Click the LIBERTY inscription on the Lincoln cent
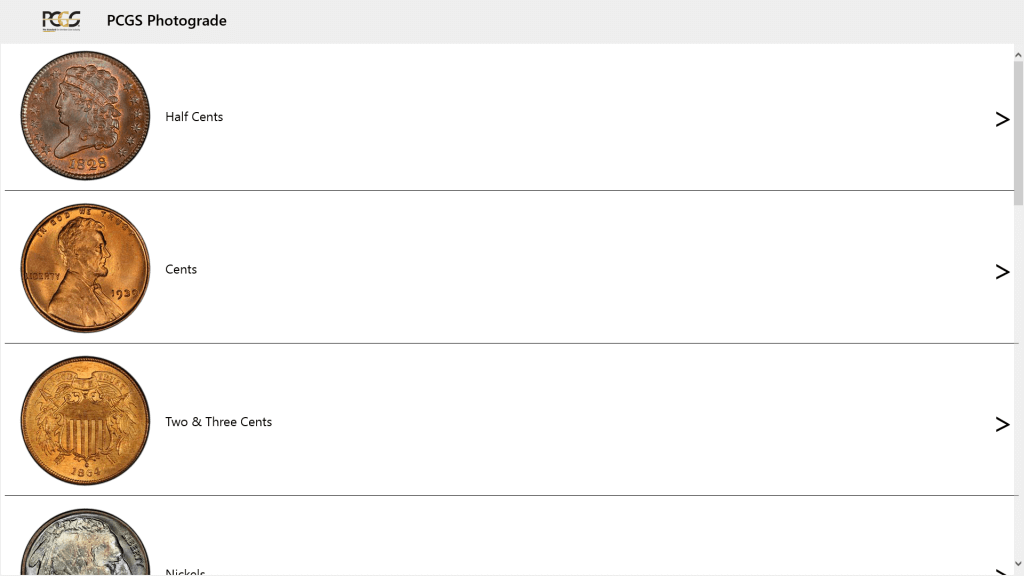Image resolution: width=1024 pixels, height=576 pixels. click(x=41, y=275)
